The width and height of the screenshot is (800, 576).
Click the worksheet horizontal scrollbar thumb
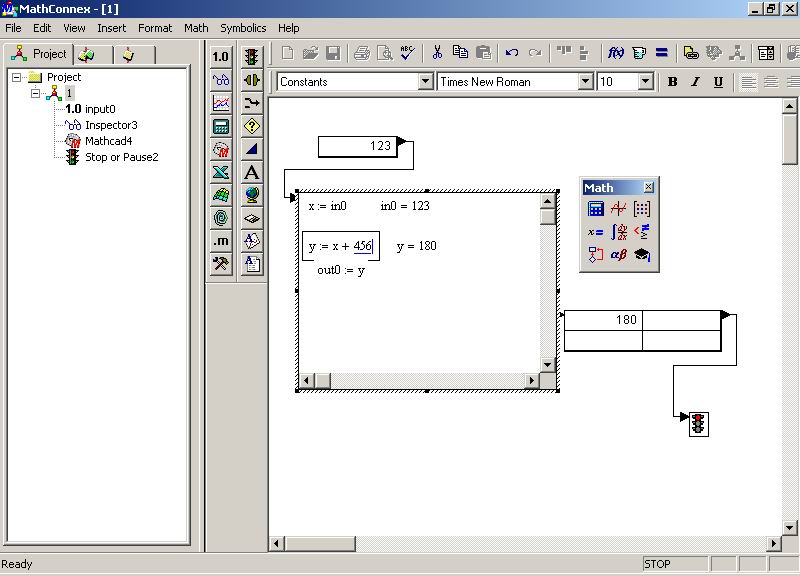coord(320,544)
